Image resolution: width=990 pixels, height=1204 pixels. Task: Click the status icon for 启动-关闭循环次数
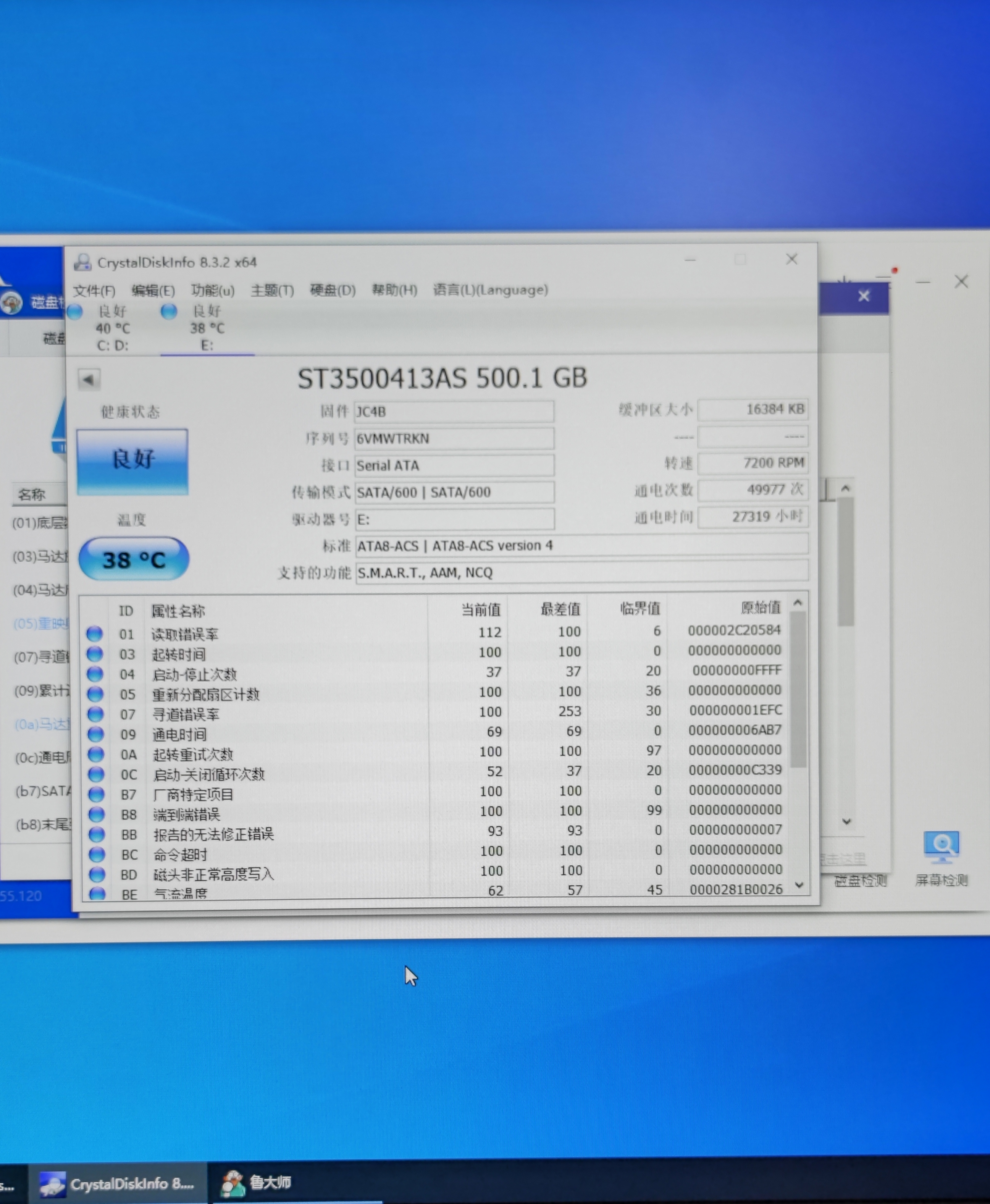click(x=96, y=774)
